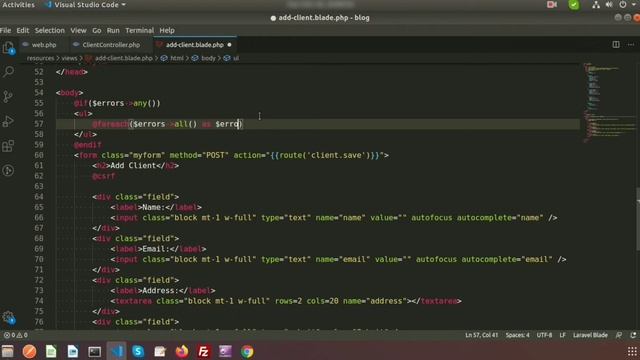Open the Source Control view
The width and height of the screenshot is (640, 360).
[x=8, y=97]
